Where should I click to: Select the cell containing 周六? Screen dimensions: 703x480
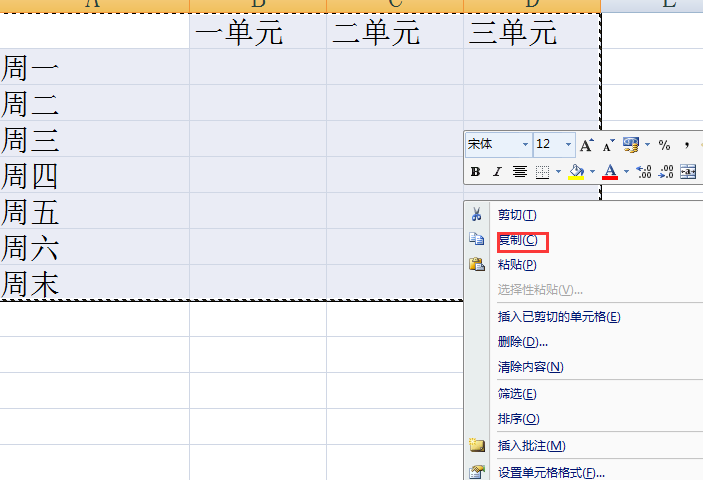pyautogui.click(x=95, y=247)
